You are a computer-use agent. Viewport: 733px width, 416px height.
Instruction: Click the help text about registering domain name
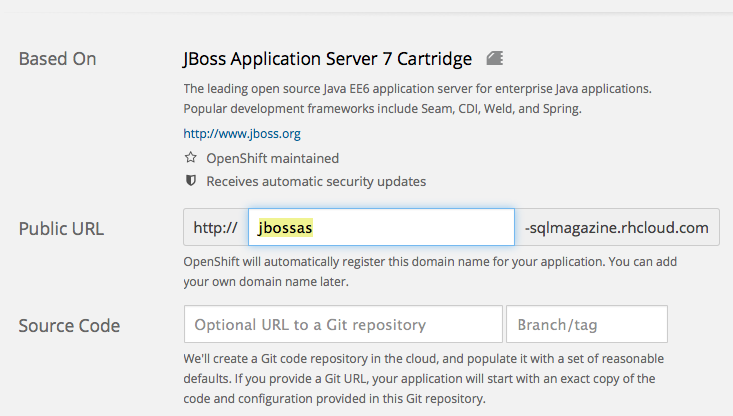(430, 272)
